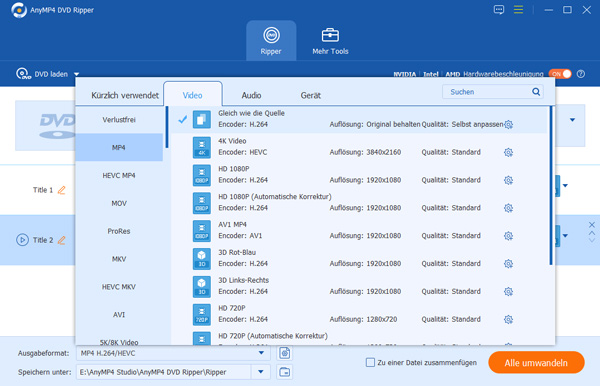Open the hamburger menu icon
The height and width of the screenshot is (386, 600).
[518, 10]
